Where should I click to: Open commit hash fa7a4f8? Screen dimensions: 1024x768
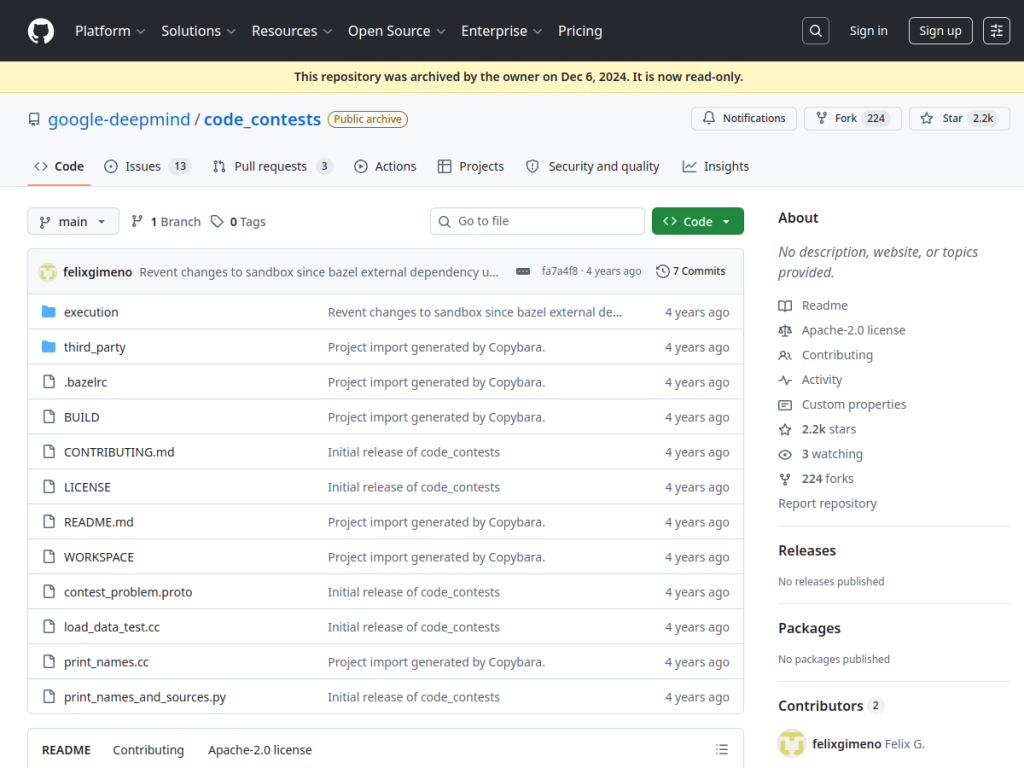pyautogui.click(x=560, y=271)
